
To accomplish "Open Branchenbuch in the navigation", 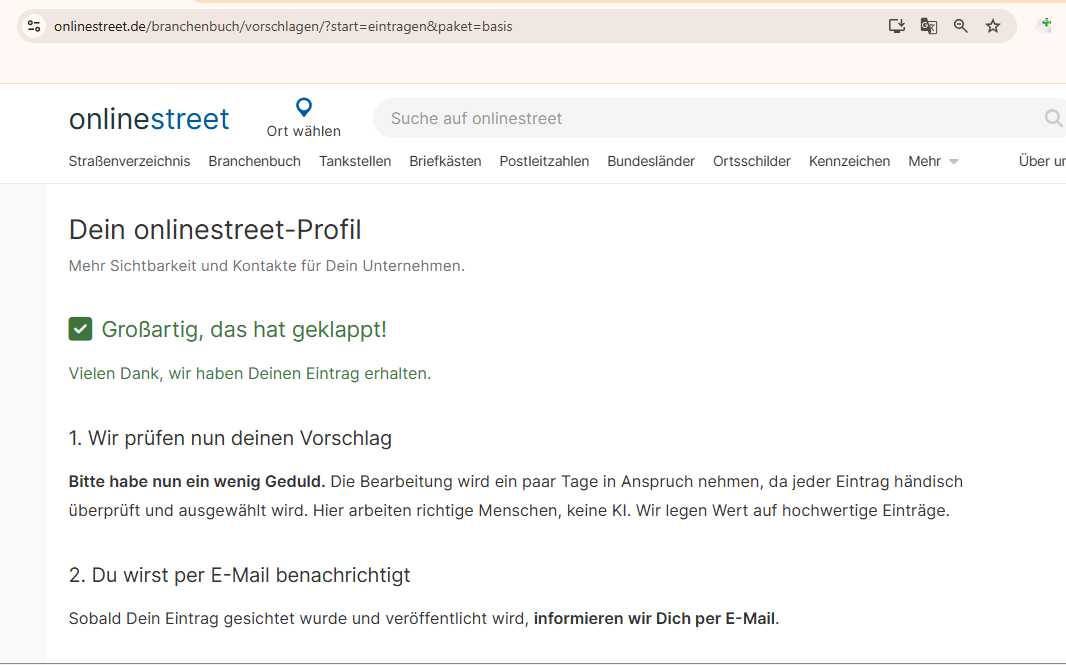I will coord(254,161).
